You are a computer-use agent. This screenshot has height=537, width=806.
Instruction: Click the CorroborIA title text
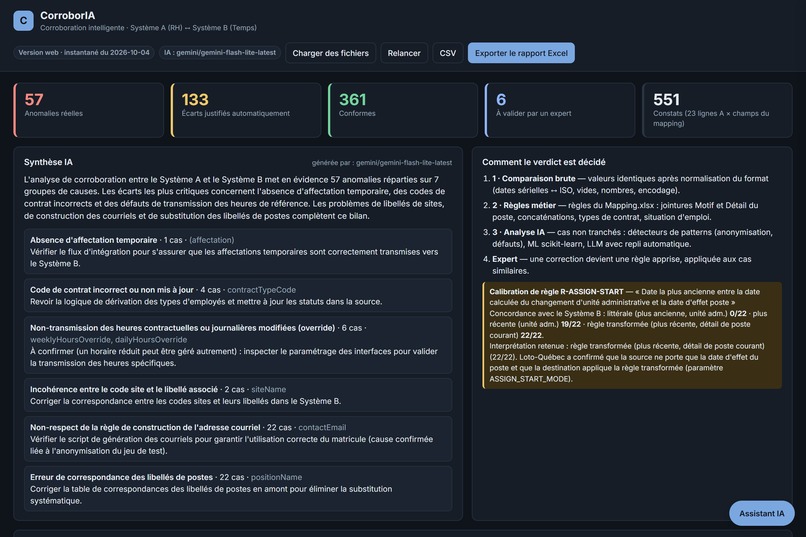coord(67,15)
